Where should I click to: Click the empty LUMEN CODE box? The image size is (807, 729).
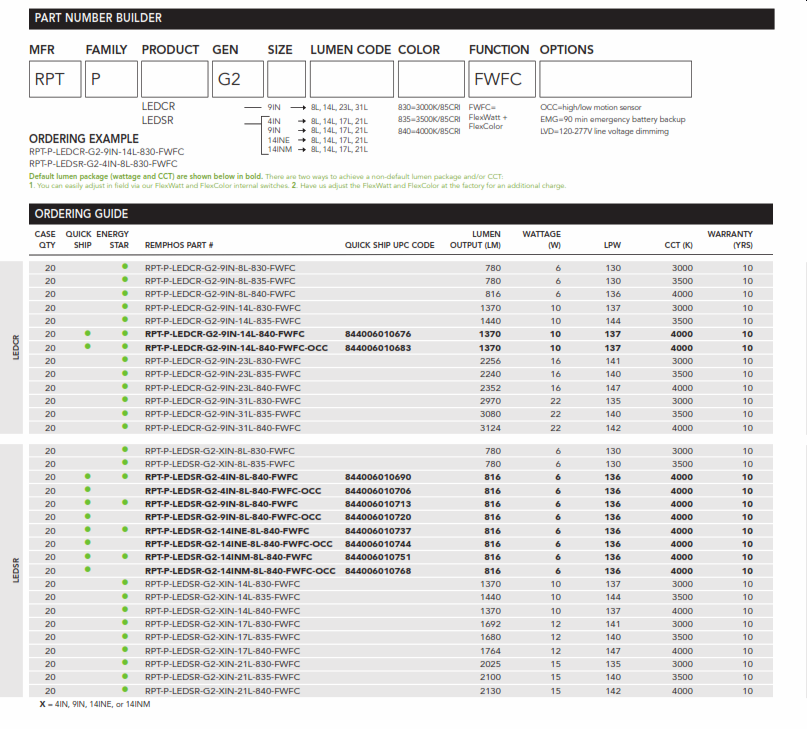(352, 79)
